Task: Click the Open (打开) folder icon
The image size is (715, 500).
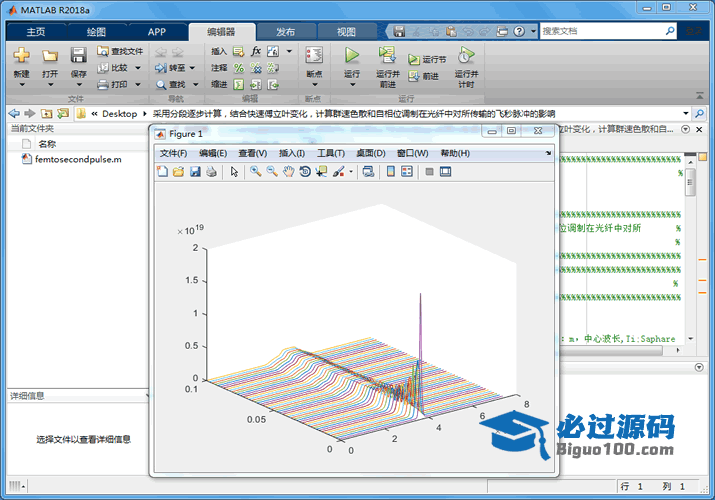Action: click(x=50, y=56)
